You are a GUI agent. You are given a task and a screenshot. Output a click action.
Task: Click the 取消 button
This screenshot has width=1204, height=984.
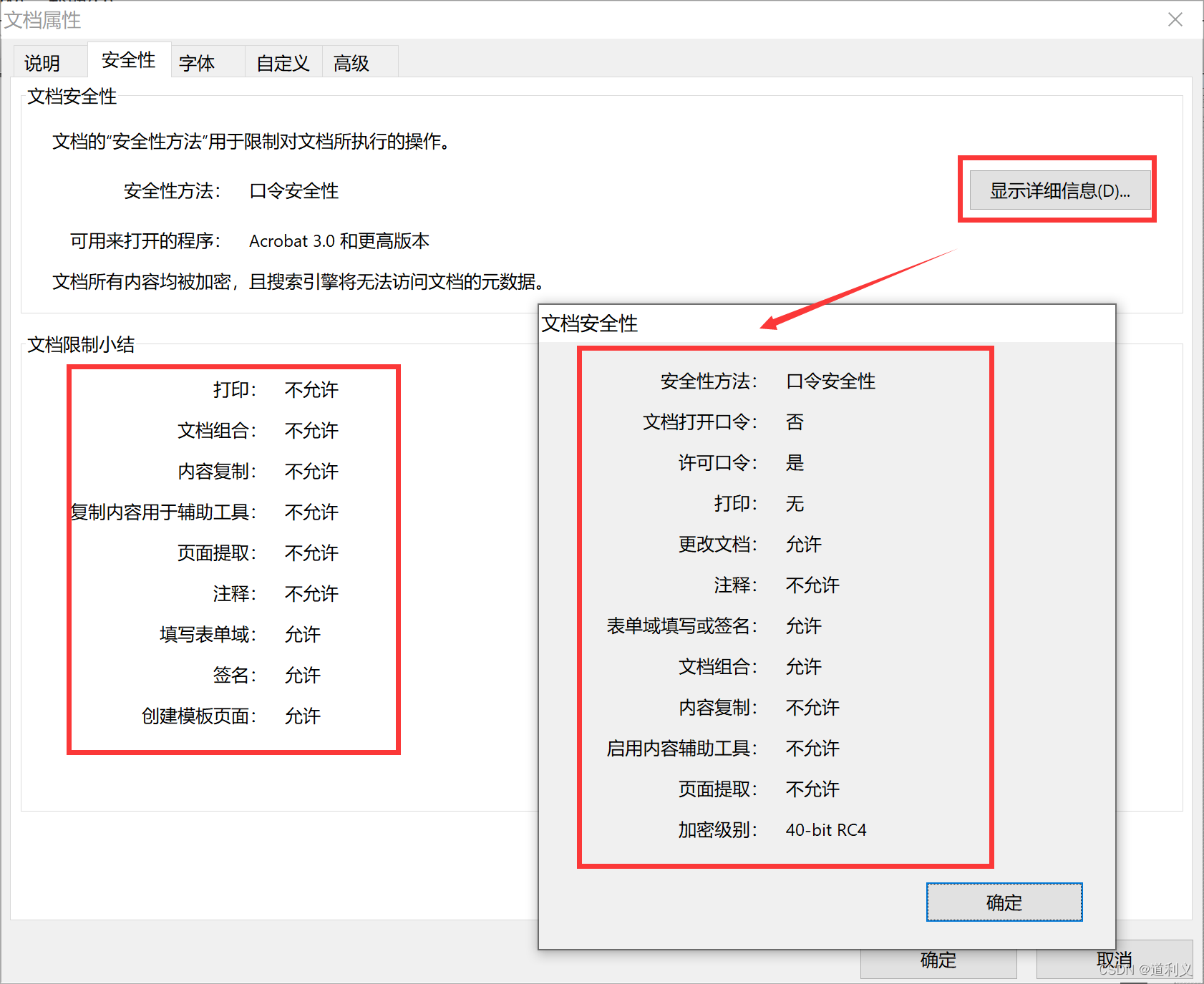click(1114, 960)
